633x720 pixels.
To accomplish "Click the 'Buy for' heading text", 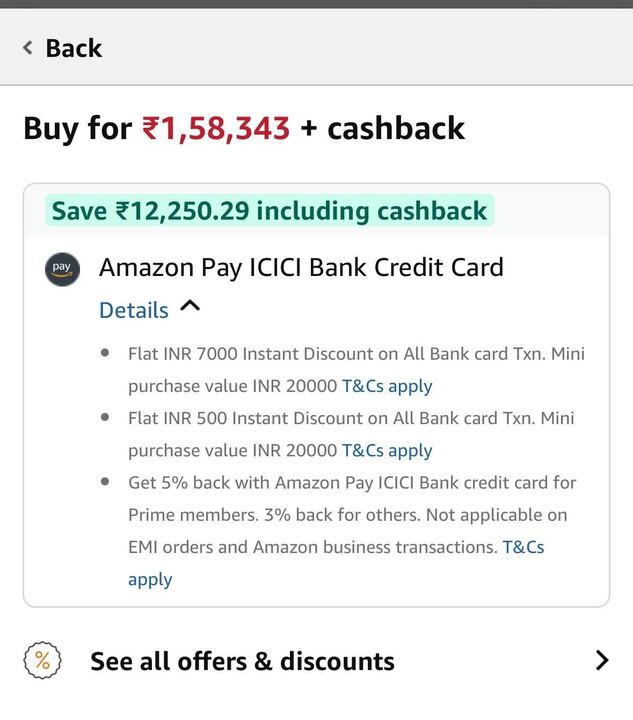I will [77, 129].
